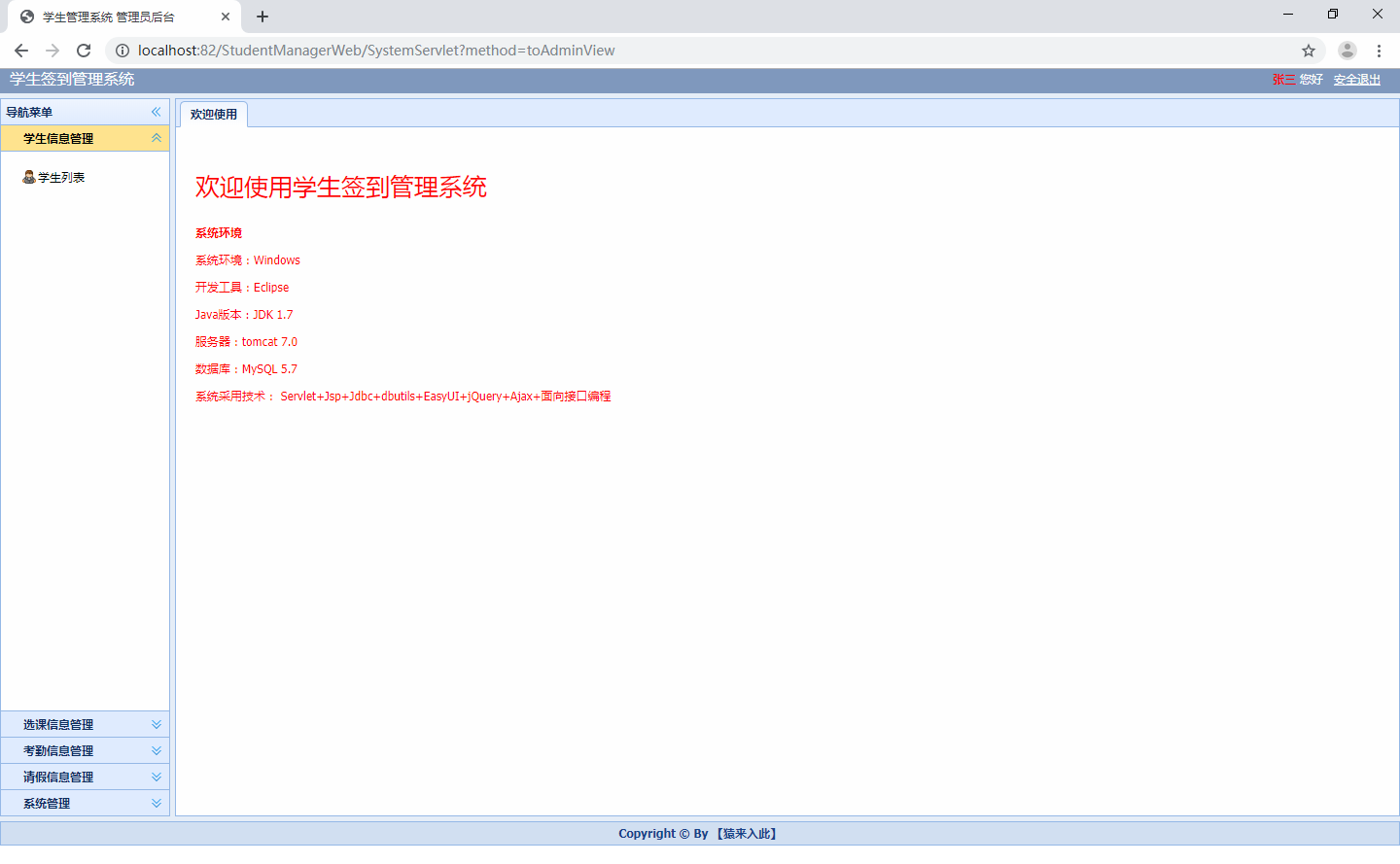Click the Copyright © By 猿来入此 footer
Viewport: 1400px width, 864px height.
click(x=700, y=834)
